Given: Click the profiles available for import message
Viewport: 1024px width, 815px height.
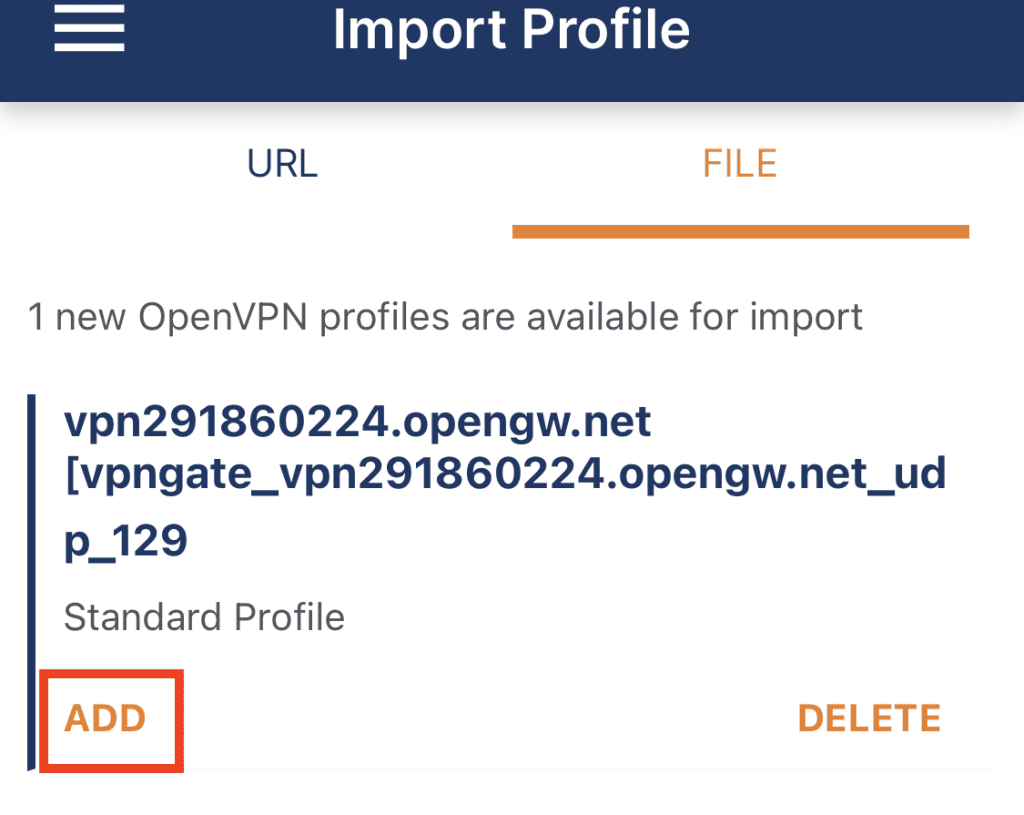Looking at the screenshot, I should tap(445, 317).
